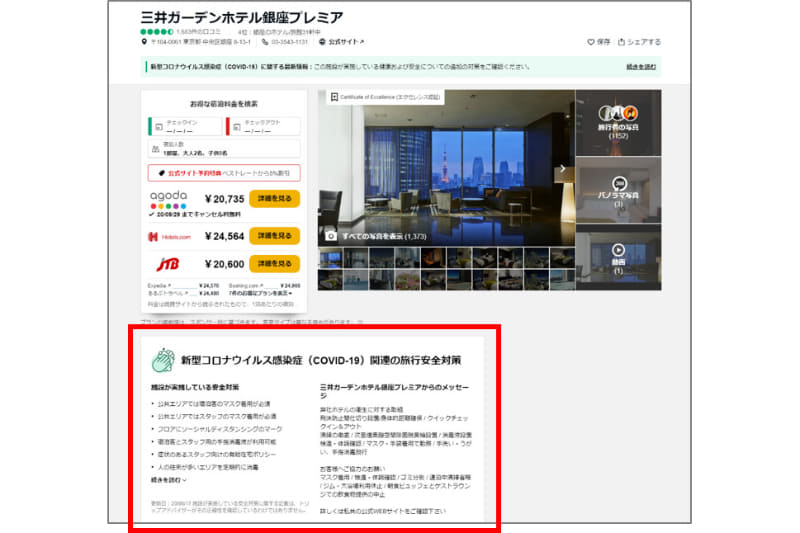Click the video play icon above 動画
The width and height of the screenshot is (800, 533).
(618, 250)
